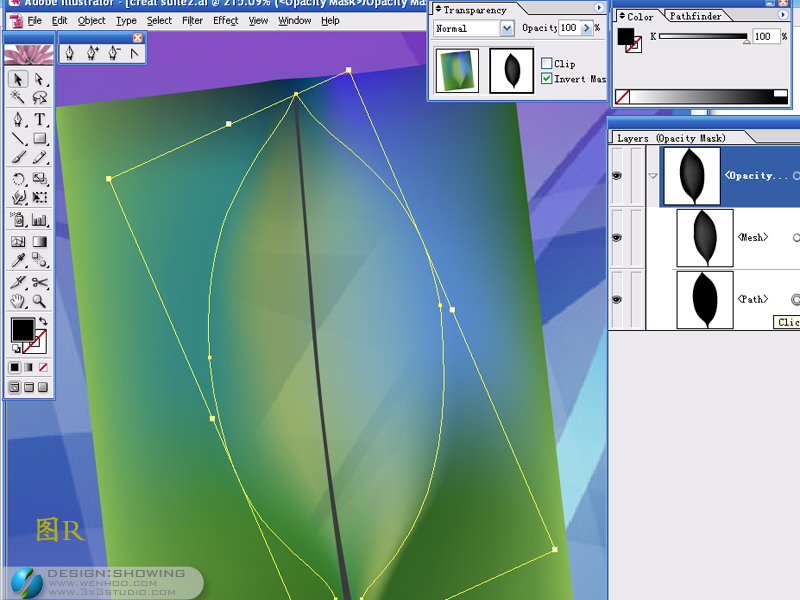This screenshot has height=600, width=800.
Task: Choose the Slice tool
Action: (18, 282)
